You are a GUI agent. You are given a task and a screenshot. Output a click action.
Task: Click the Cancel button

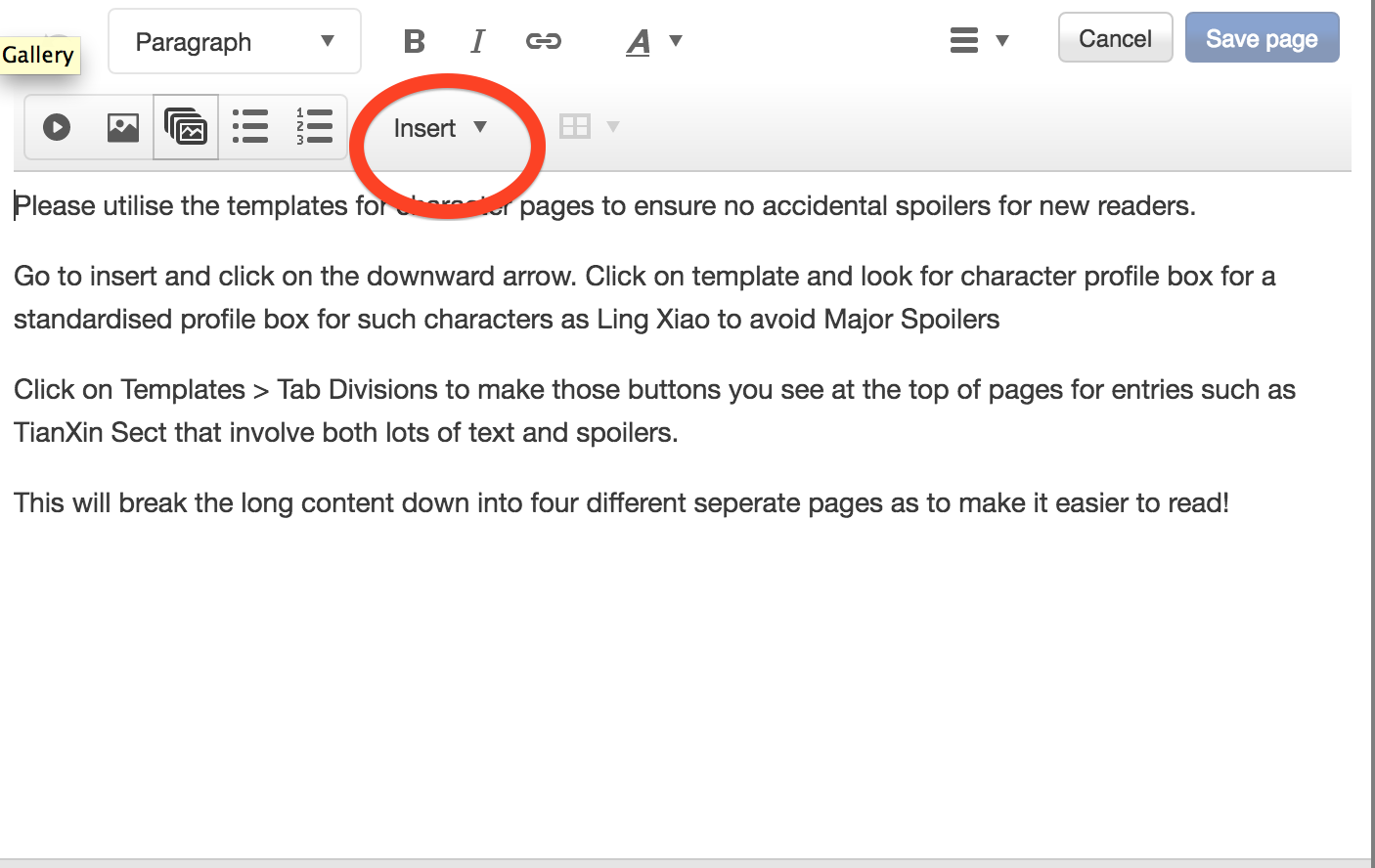[x=1115, y=38]
